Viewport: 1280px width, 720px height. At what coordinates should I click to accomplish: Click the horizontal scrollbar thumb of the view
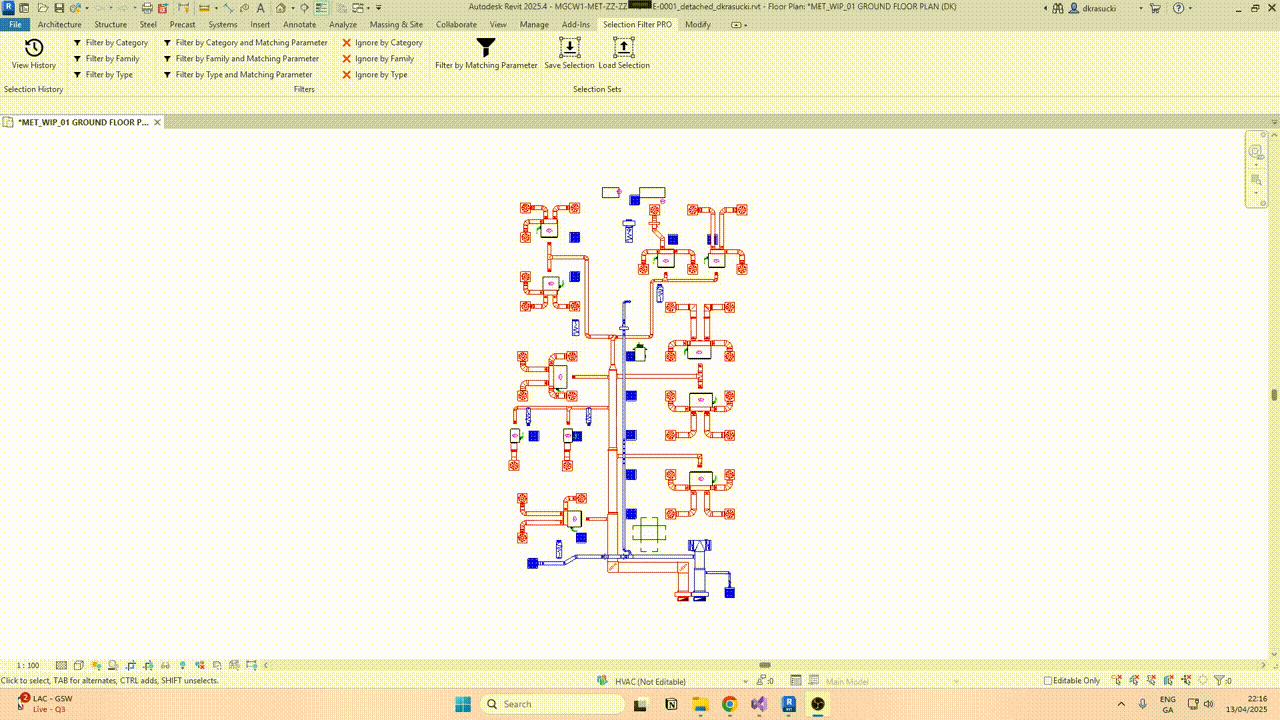click(765, 665)
